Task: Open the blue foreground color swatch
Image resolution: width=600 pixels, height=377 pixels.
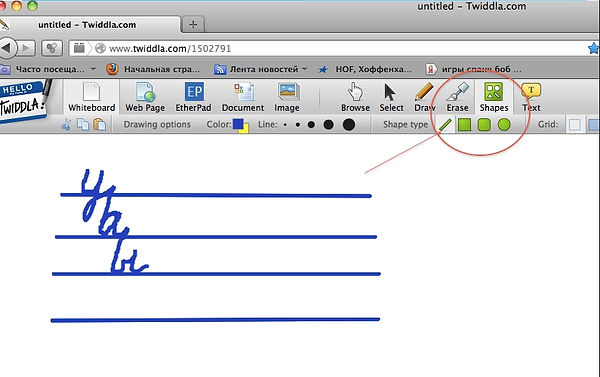Action: pos(238,124)
